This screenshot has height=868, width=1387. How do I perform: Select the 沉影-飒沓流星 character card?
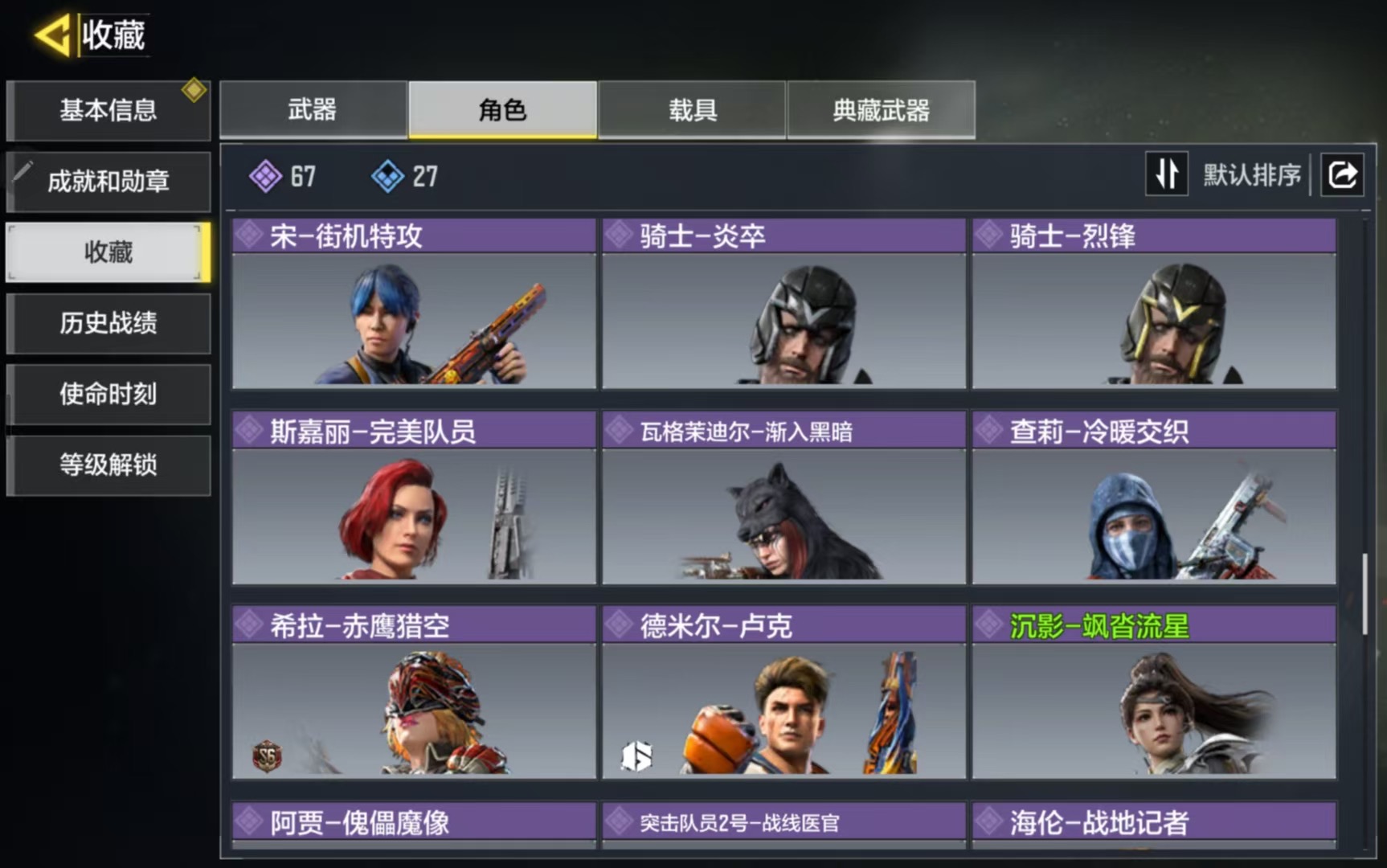pyautogui.click(x=1154, y=692)
